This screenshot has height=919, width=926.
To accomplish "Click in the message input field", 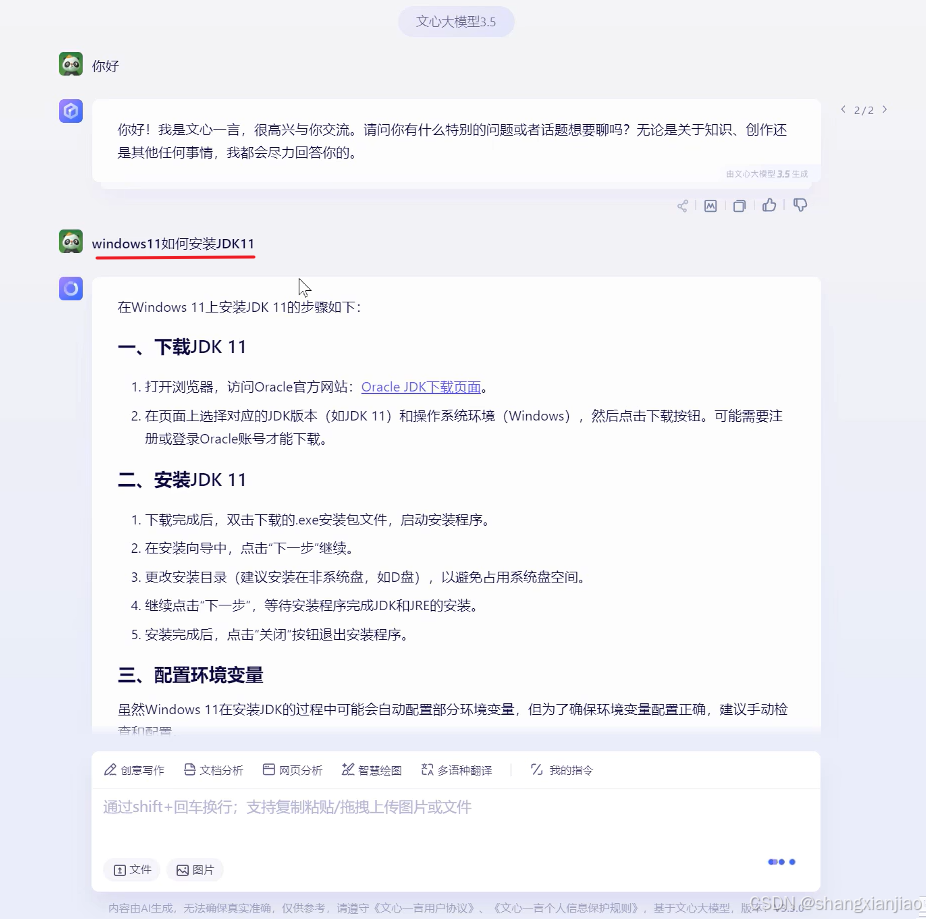I will click(455, 821).
